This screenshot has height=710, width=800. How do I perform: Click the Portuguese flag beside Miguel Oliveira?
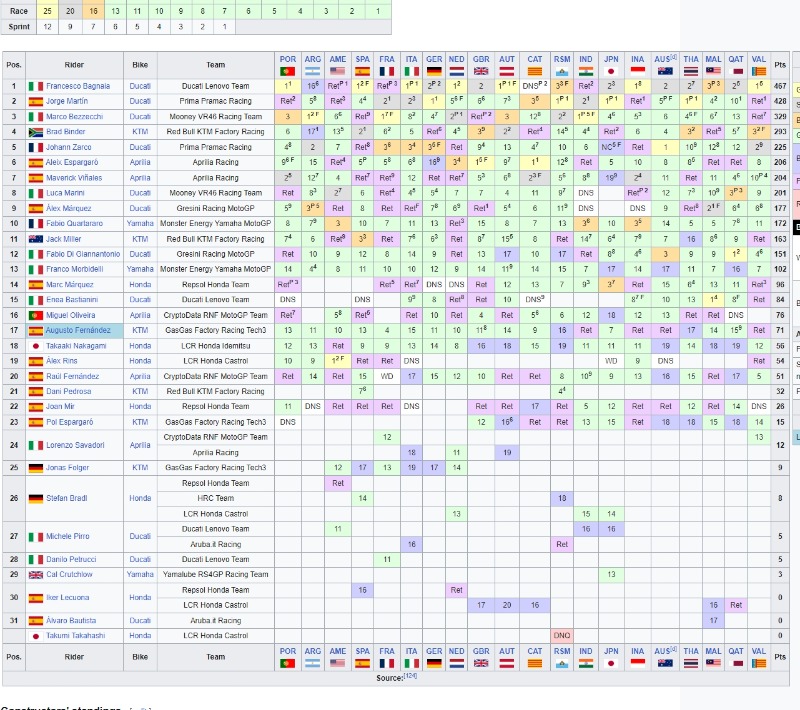tap(36, 315)
